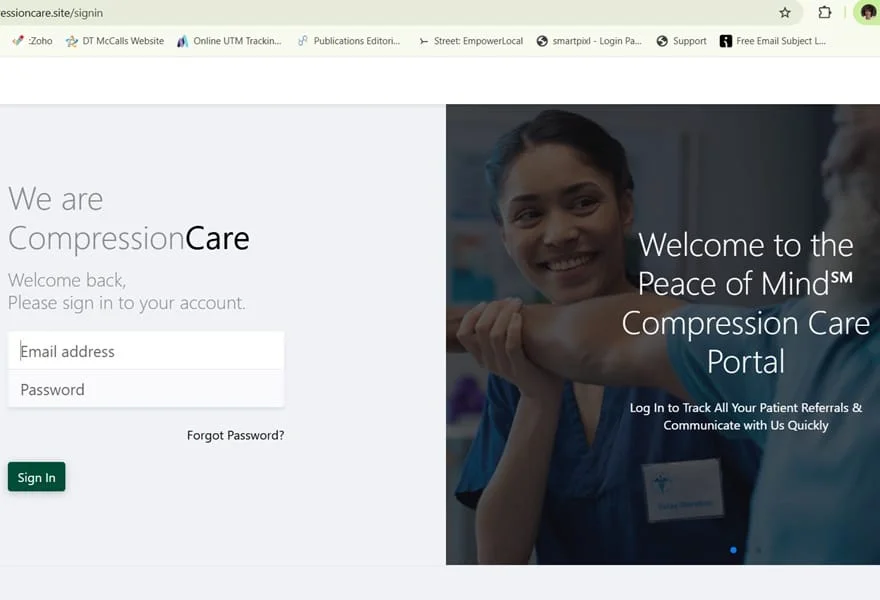Open the Street: EmpowerLocal bookmark
The height and width of the screenshot is (600, 880).
pyautogui.click(x=470, y=41)
